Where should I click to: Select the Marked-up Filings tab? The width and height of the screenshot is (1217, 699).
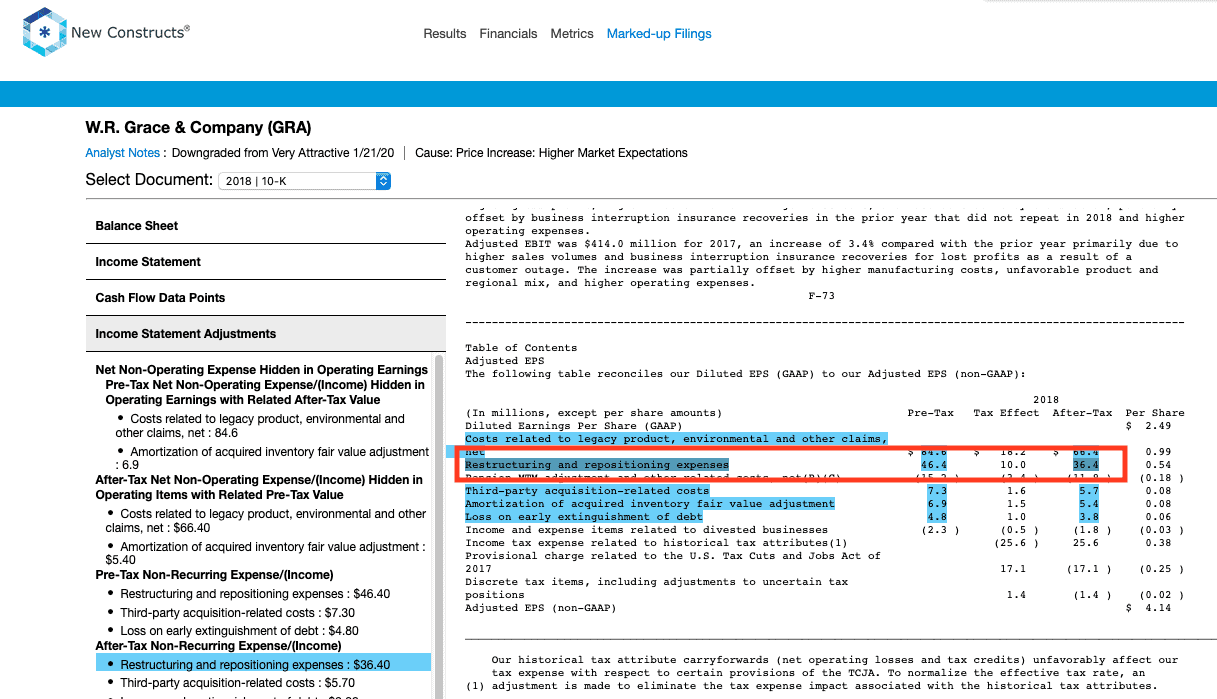pos(659,34)
